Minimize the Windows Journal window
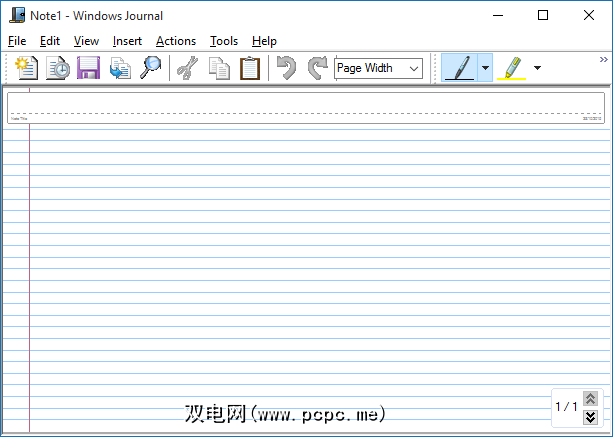The image size is (613, 437). point(498,15)
